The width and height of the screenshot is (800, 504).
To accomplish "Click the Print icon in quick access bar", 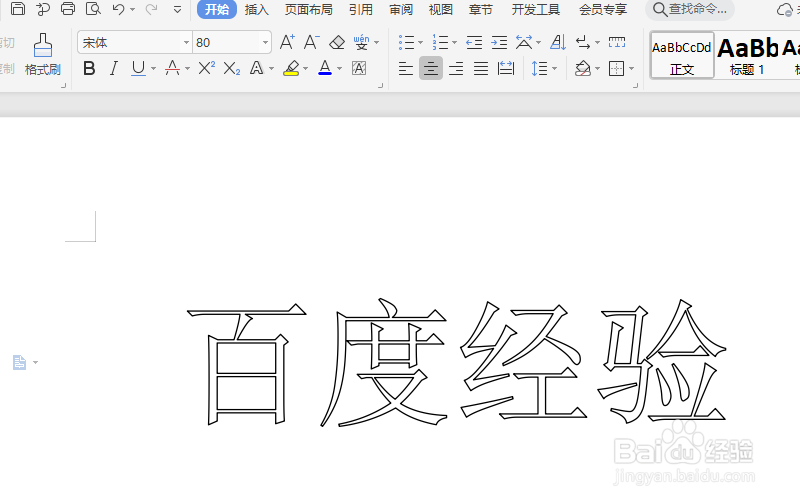I will (x=68, y=8).
